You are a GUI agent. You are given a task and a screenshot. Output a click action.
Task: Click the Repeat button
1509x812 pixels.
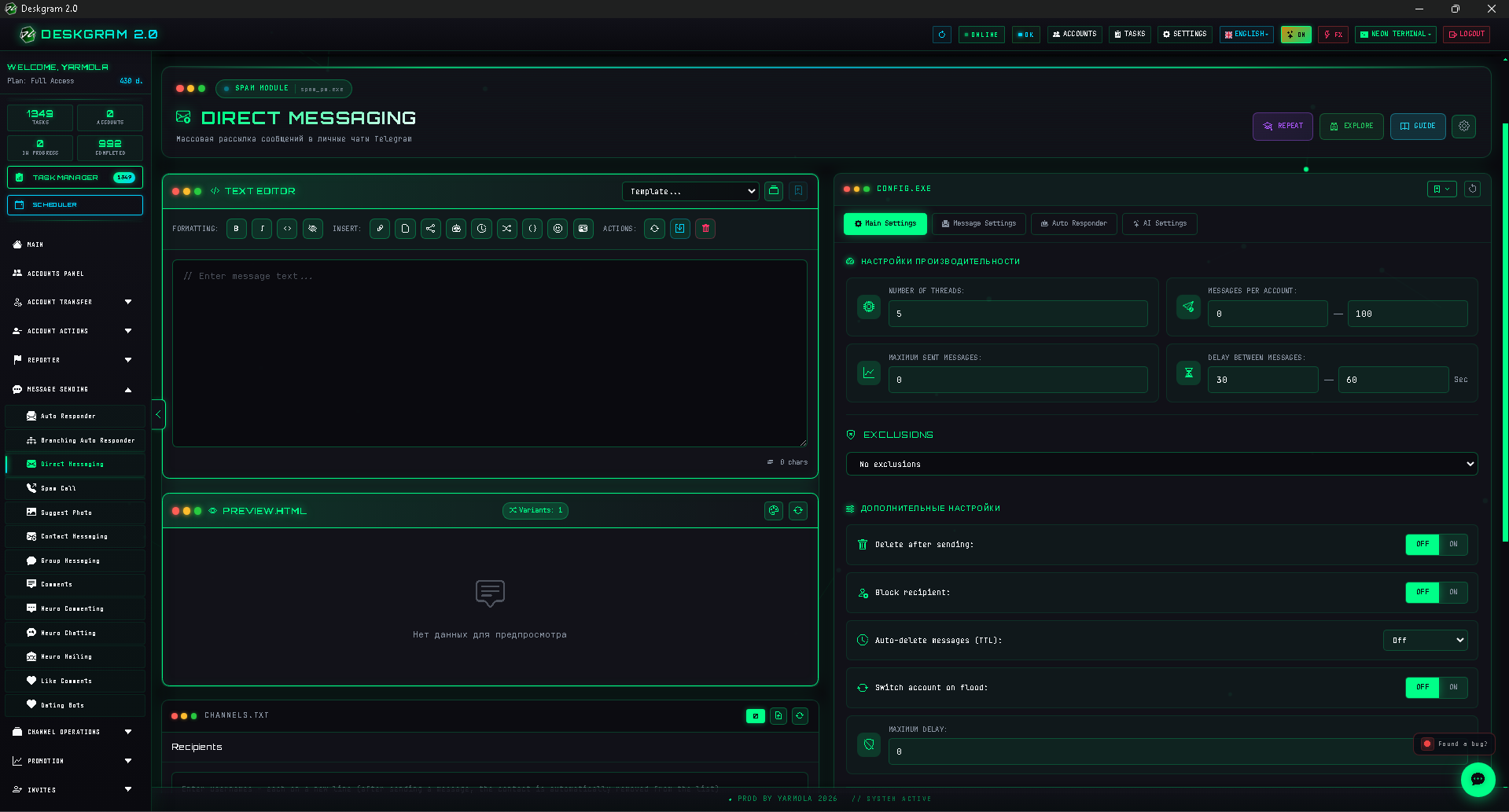point(1283,126)
